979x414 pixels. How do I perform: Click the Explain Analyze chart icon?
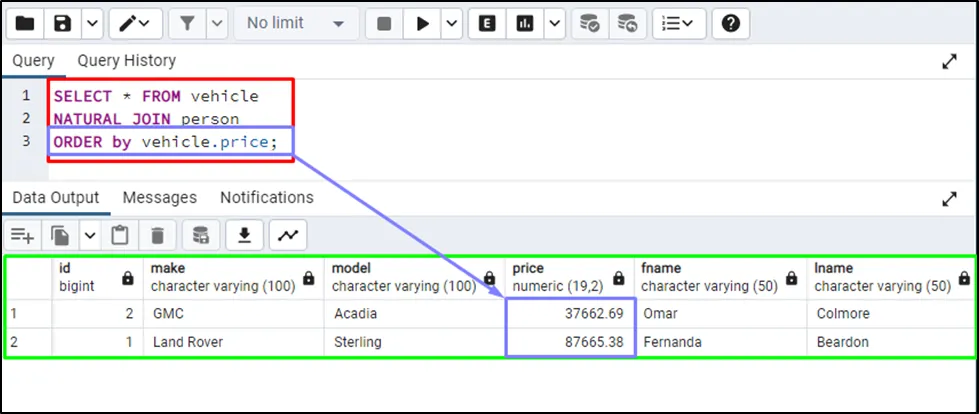525,23
